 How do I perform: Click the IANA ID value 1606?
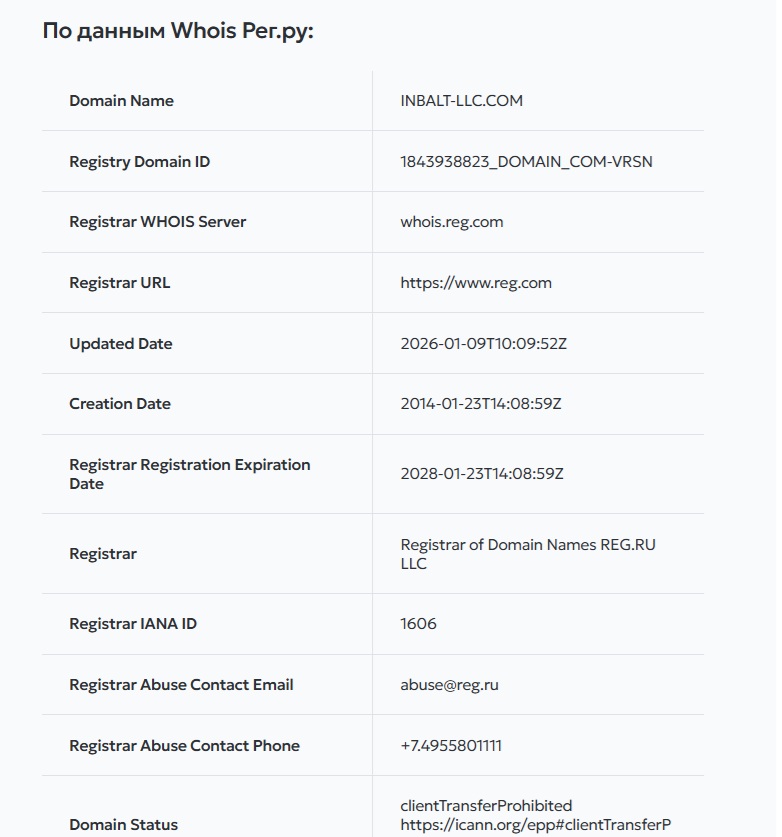[418, 624]
